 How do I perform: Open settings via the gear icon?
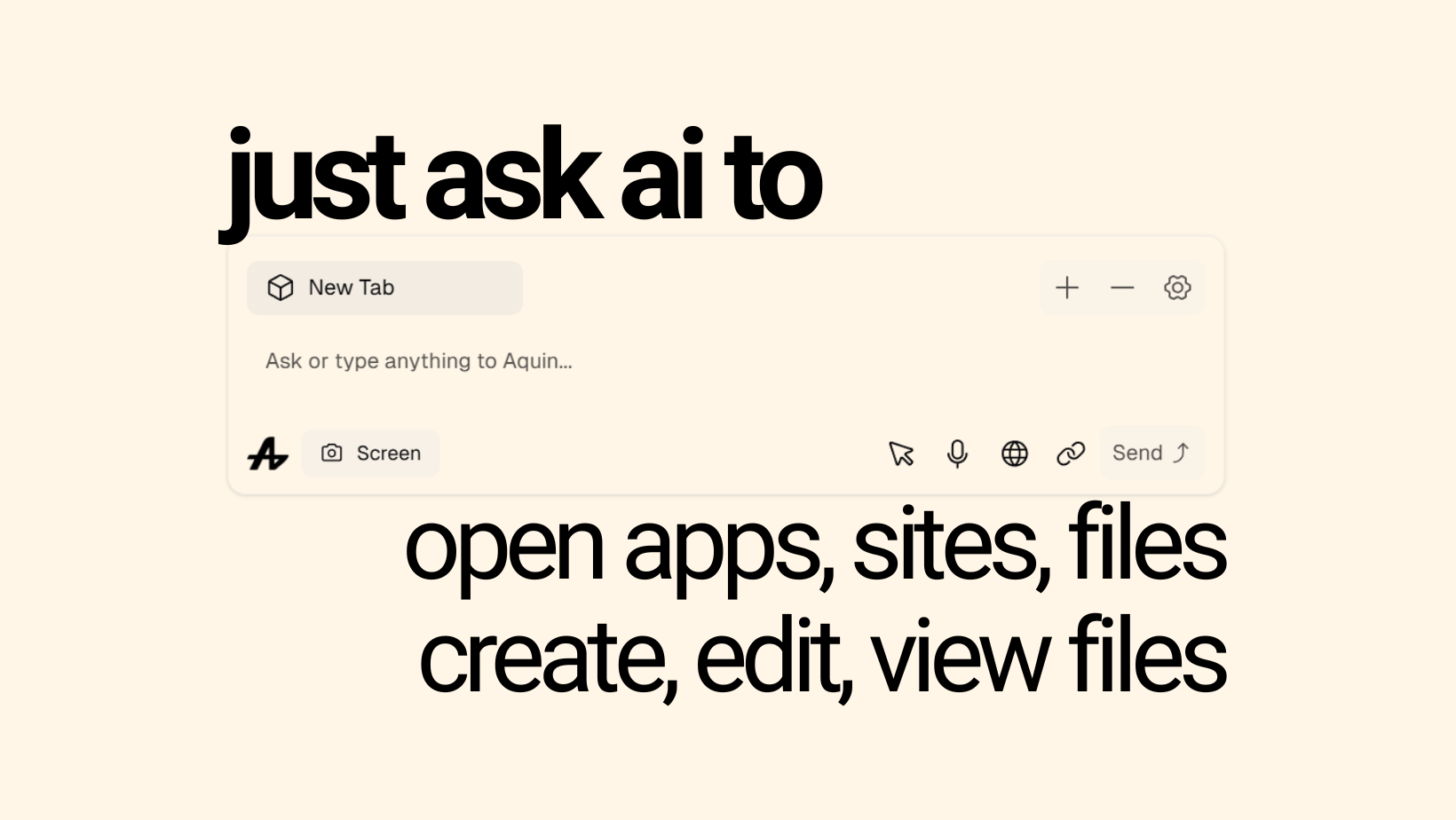[1177, 288]
